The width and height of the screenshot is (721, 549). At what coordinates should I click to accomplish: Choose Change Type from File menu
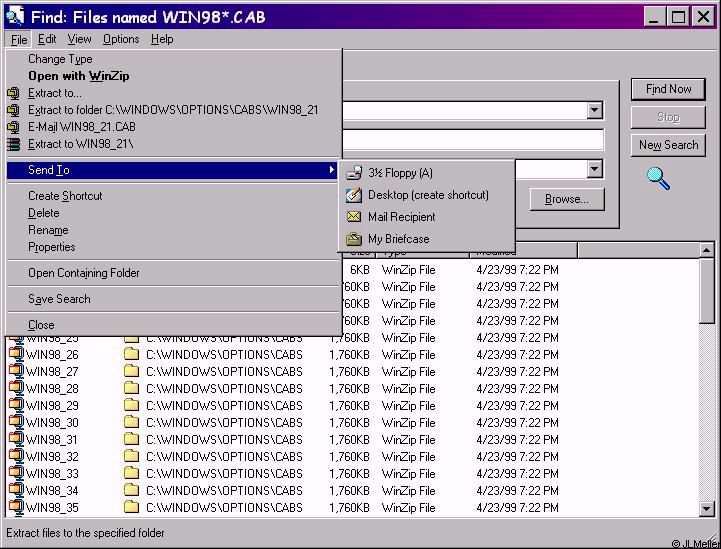click(174, 59)
